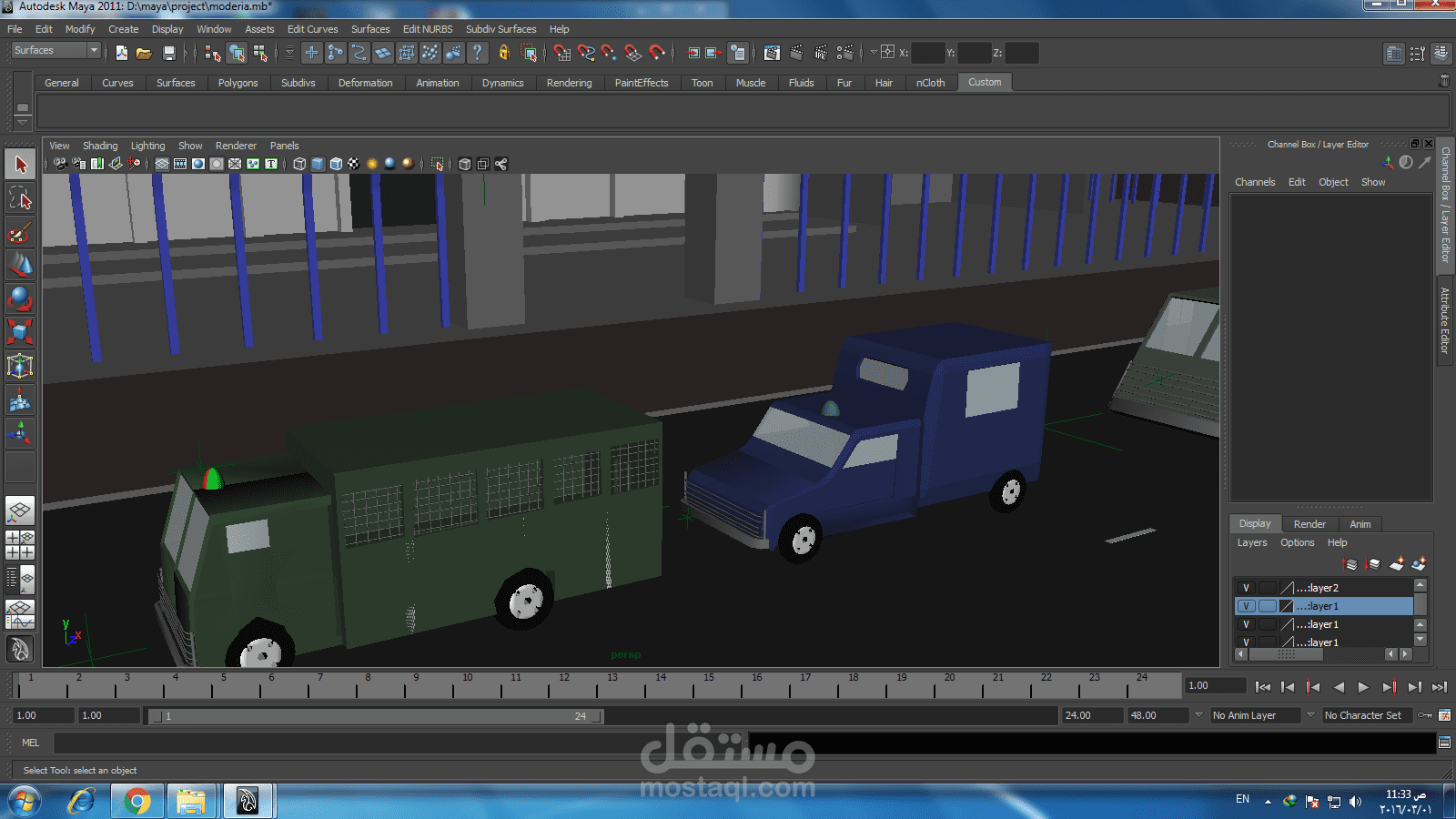The height and width of the screenshot is (819, 1456).
Task: Open animation preferences button
Action: (1444, 715)
